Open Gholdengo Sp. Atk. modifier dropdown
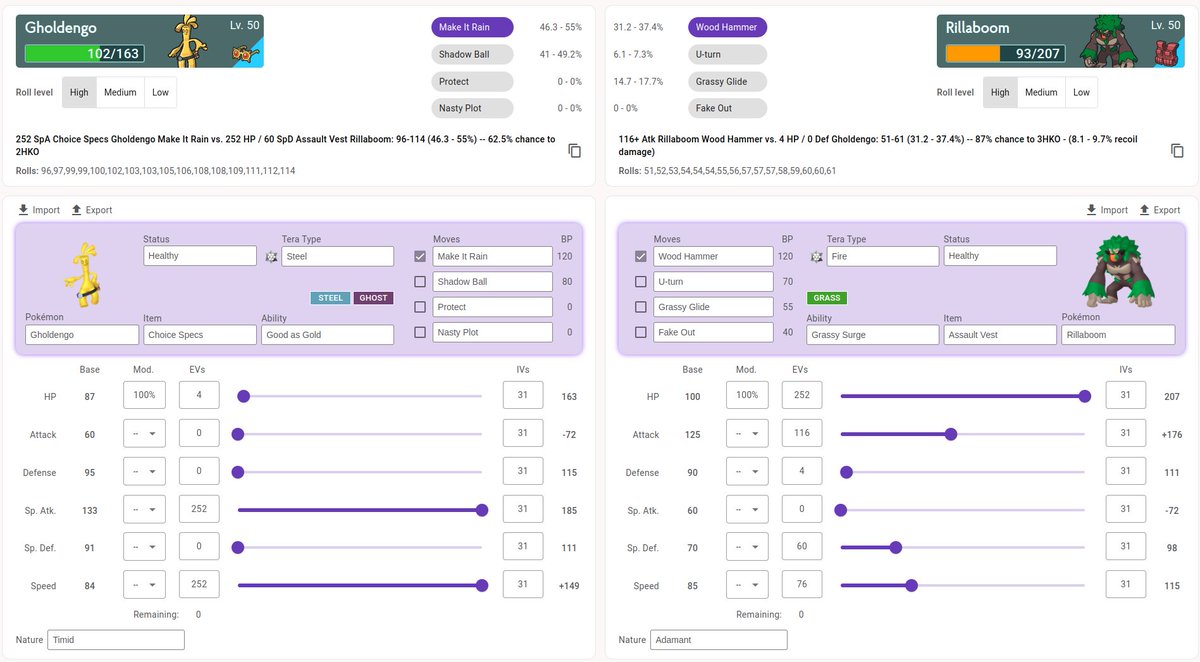1200x662 pixels. coord(144,509)
